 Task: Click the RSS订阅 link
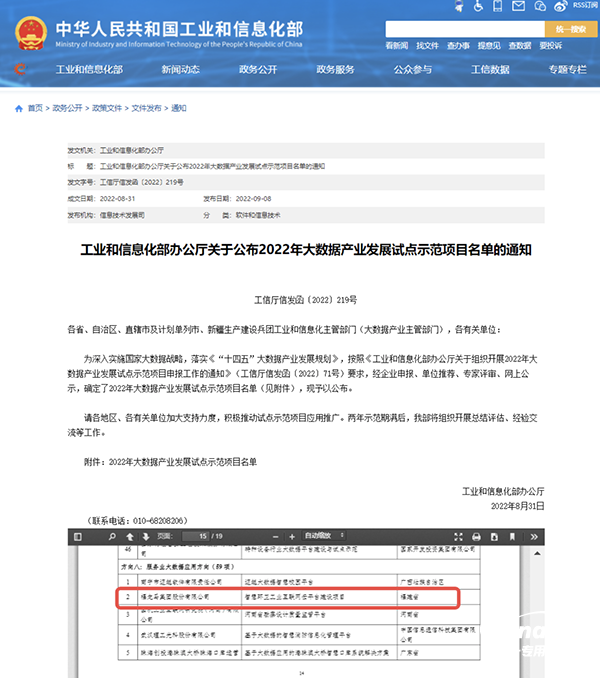point(585,5)
